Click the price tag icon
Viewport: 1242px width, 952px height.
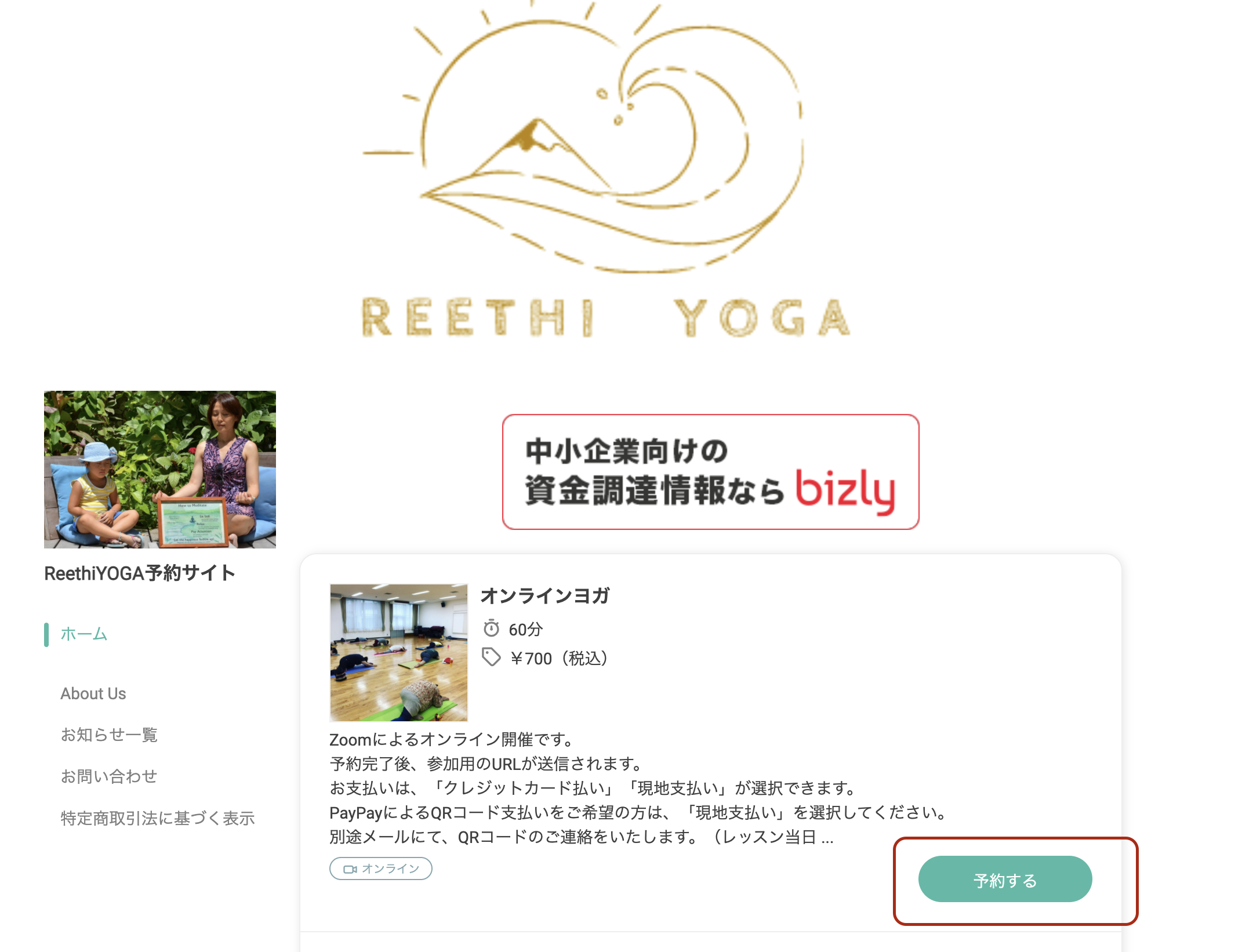coord(491,657)
